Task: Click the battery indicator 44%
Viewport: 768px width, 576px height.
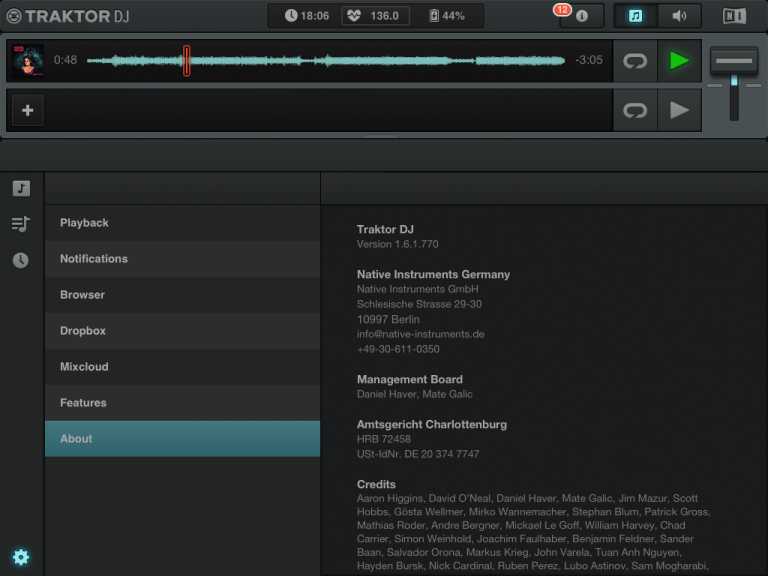Action: [x=446, y=16]
